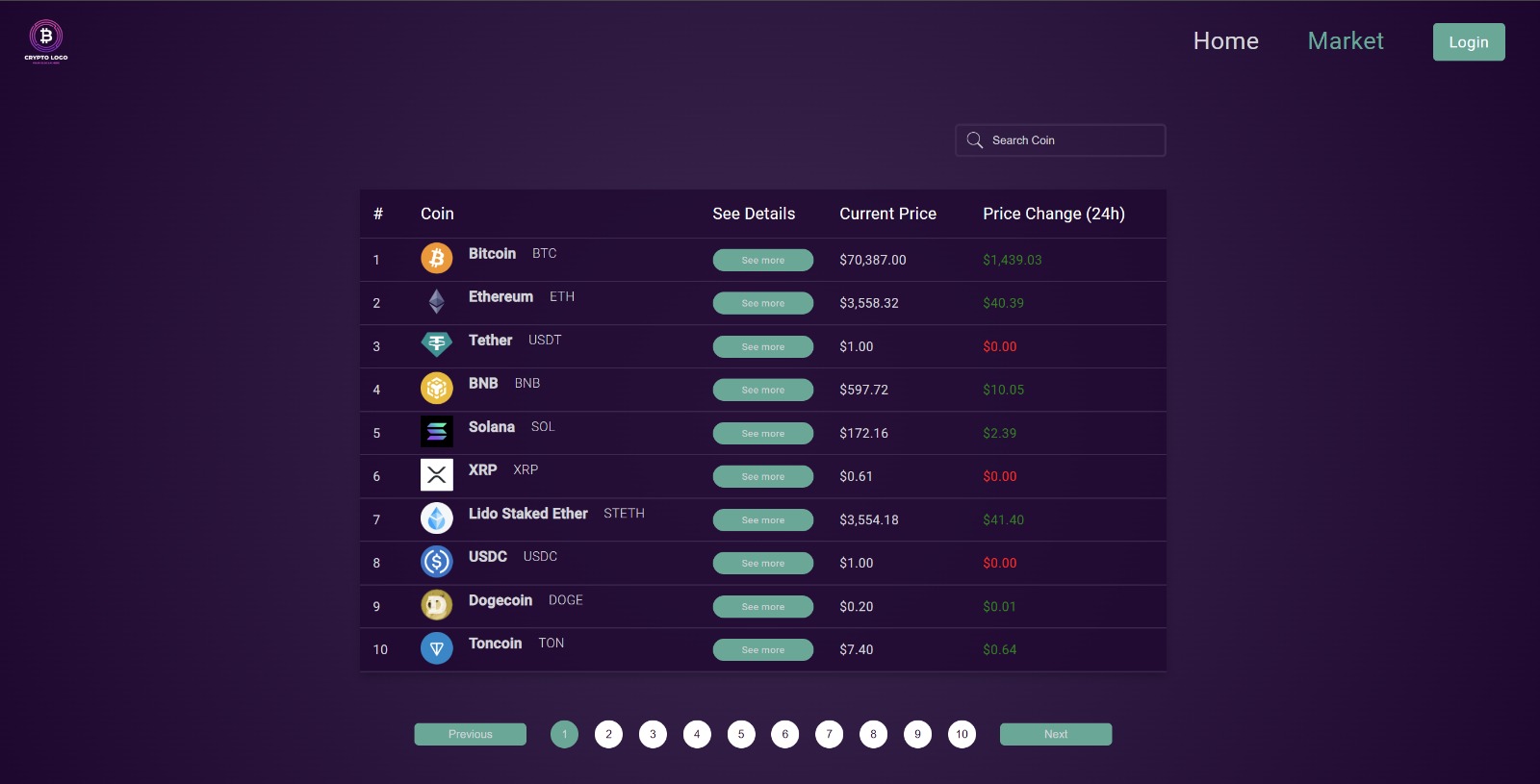Viewport: 1540px width, 784px height.
Task: See more details for Toncoin
Action: coord(763,649)
